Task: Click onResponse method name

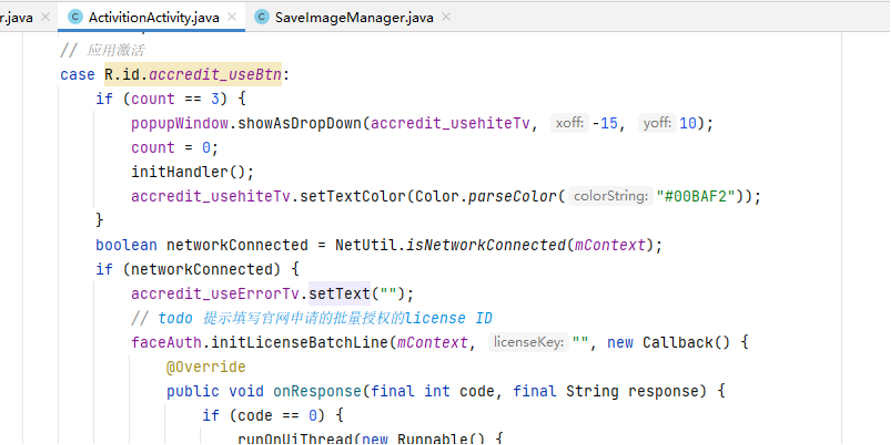Action: (x=317, y=392)
